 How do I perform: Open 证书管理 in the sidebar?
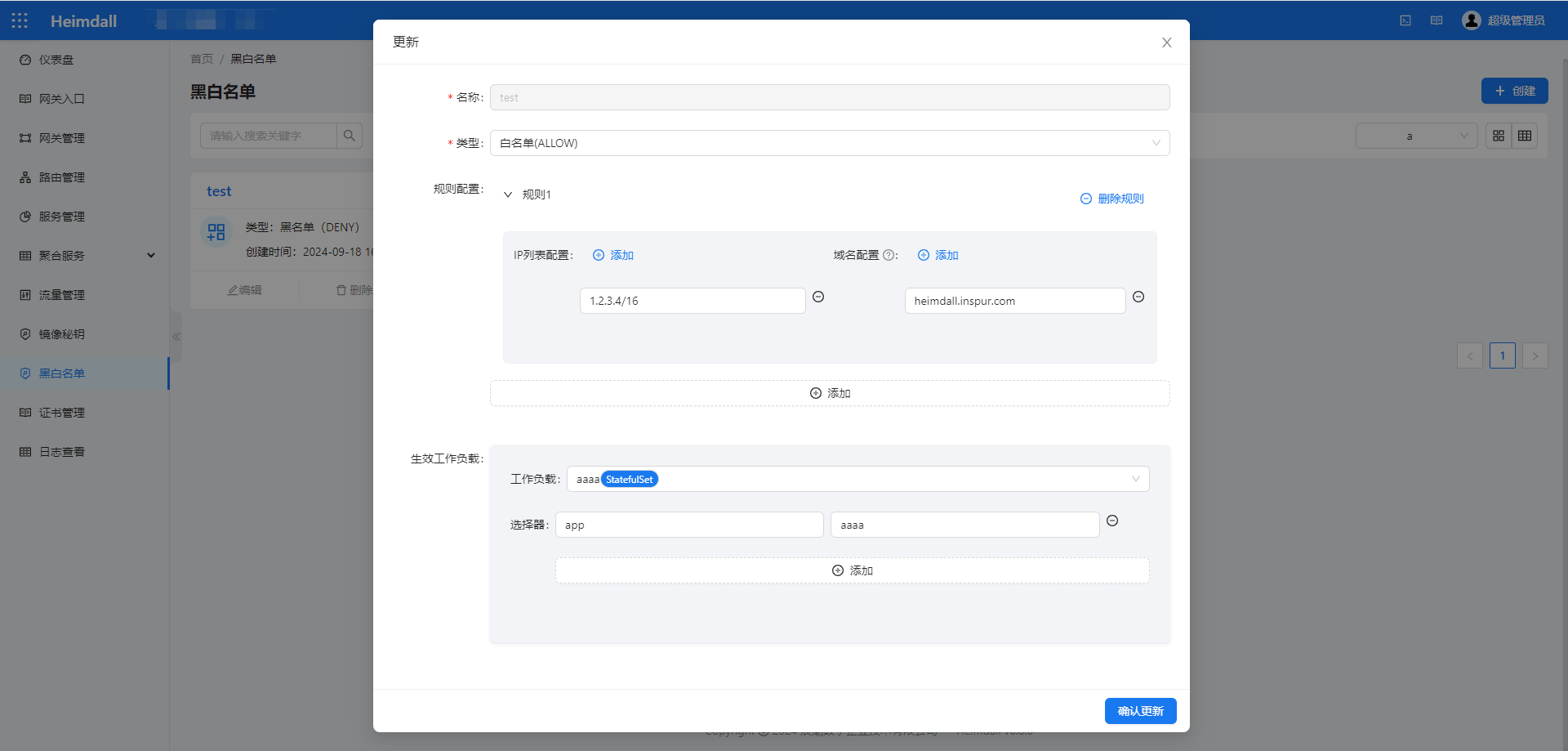(85, 413)
